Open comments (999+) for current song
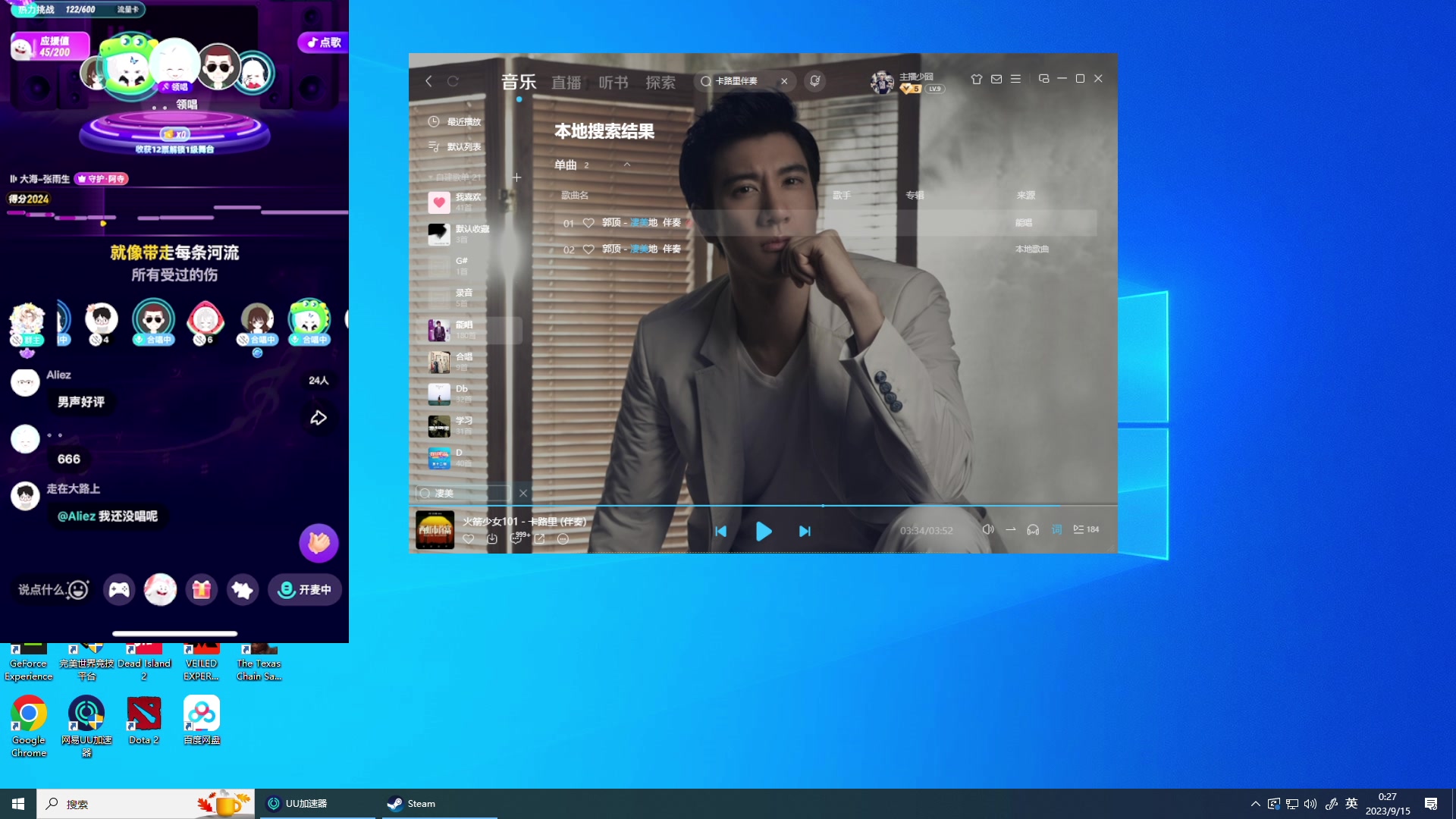 (519, 538)
